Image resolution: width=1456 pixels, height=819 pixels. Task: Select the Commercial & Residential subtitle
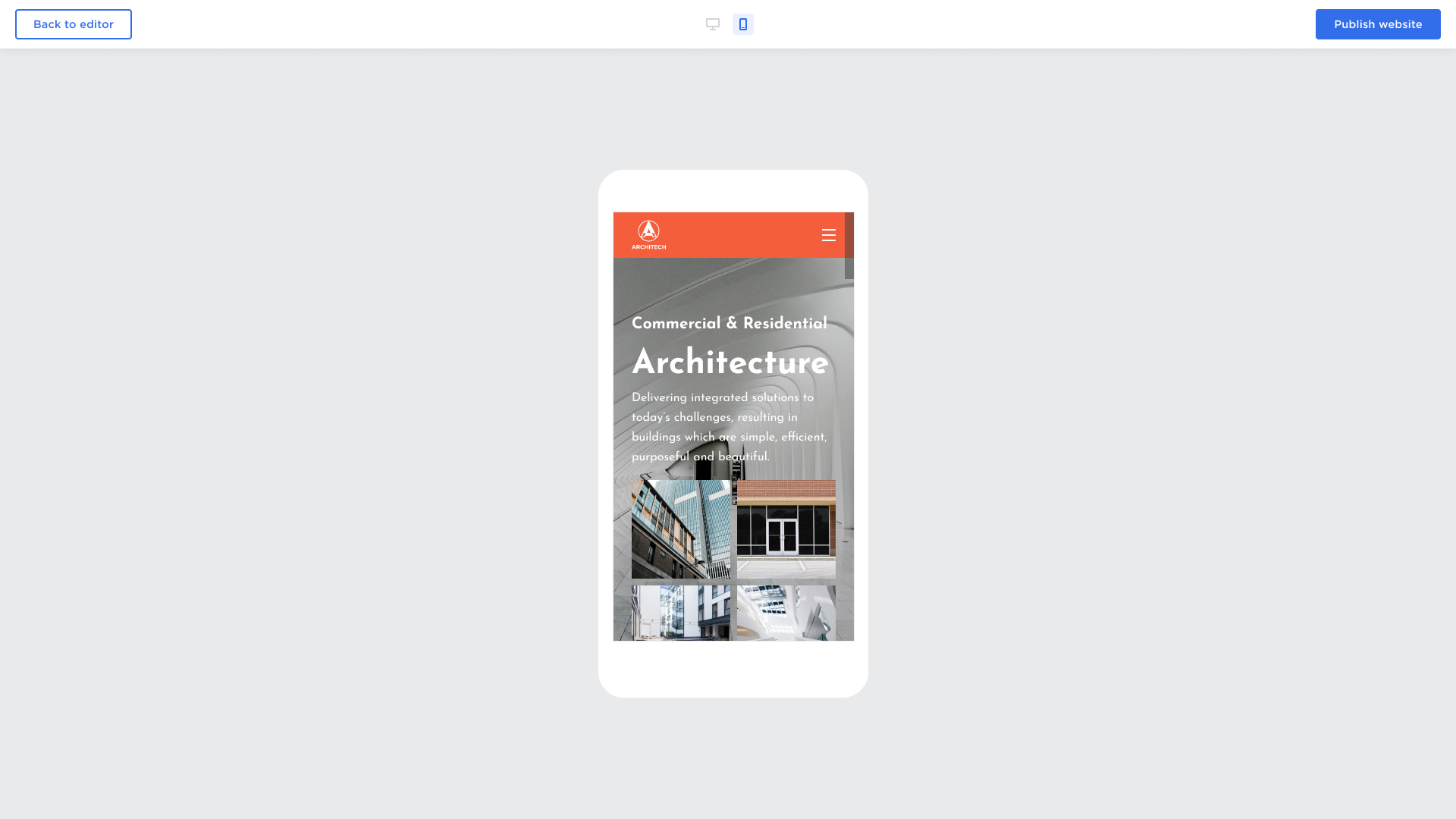pos(729,324)
